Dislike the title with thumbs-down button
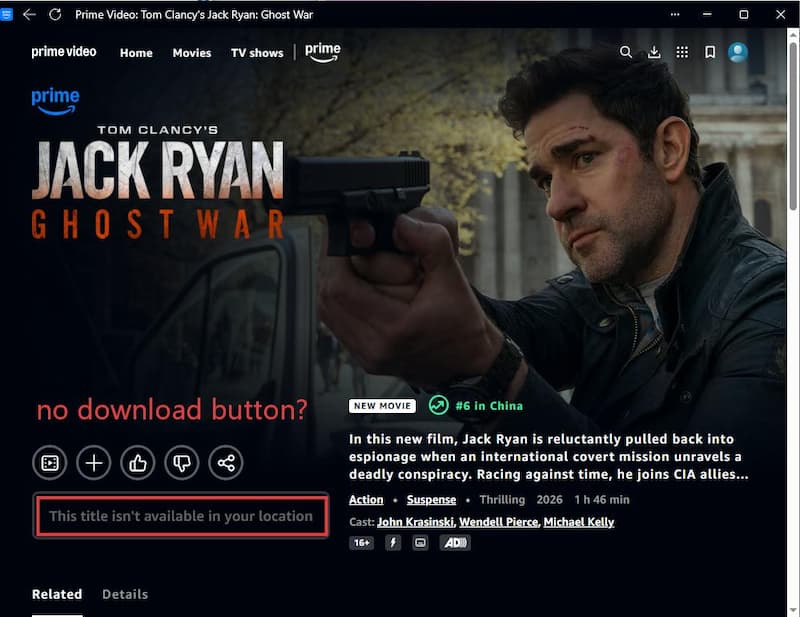 182,463
